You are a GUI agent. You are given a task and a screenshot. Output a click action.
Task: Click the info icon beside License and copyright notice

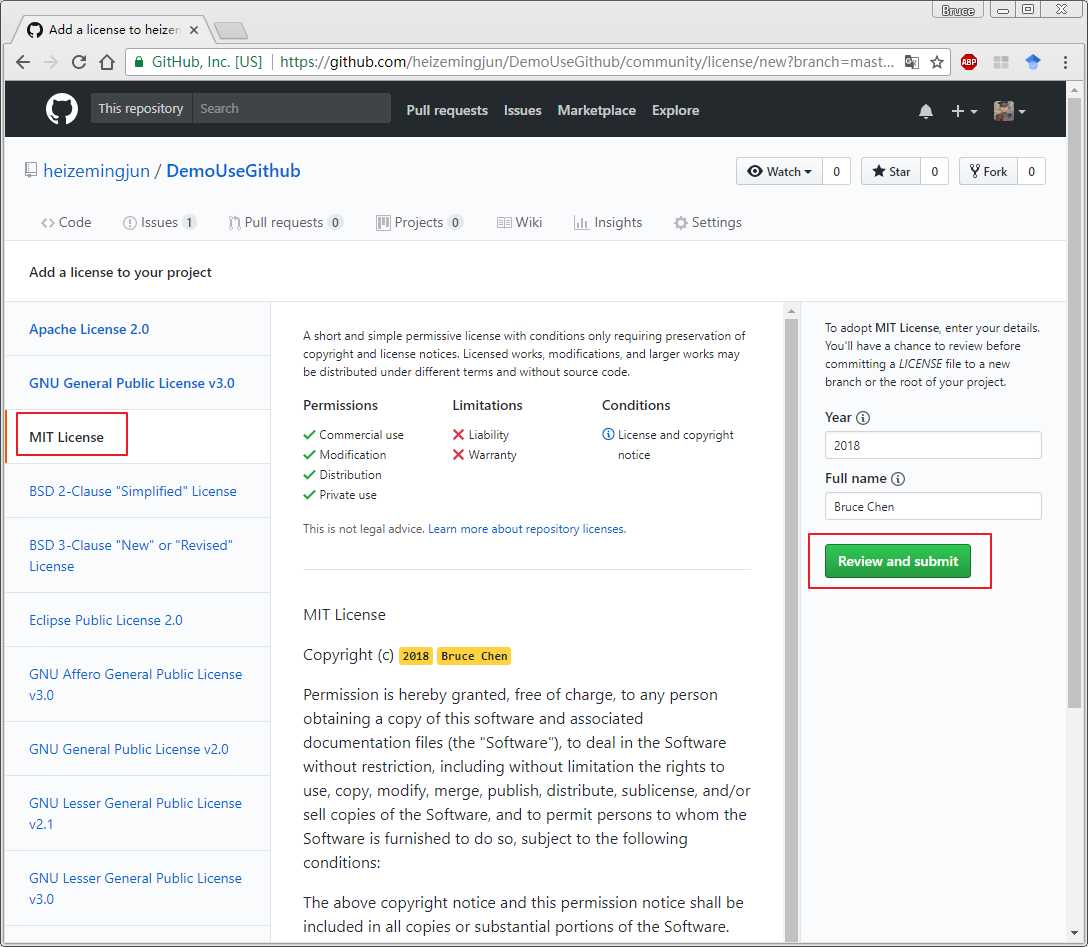point(609,434)
